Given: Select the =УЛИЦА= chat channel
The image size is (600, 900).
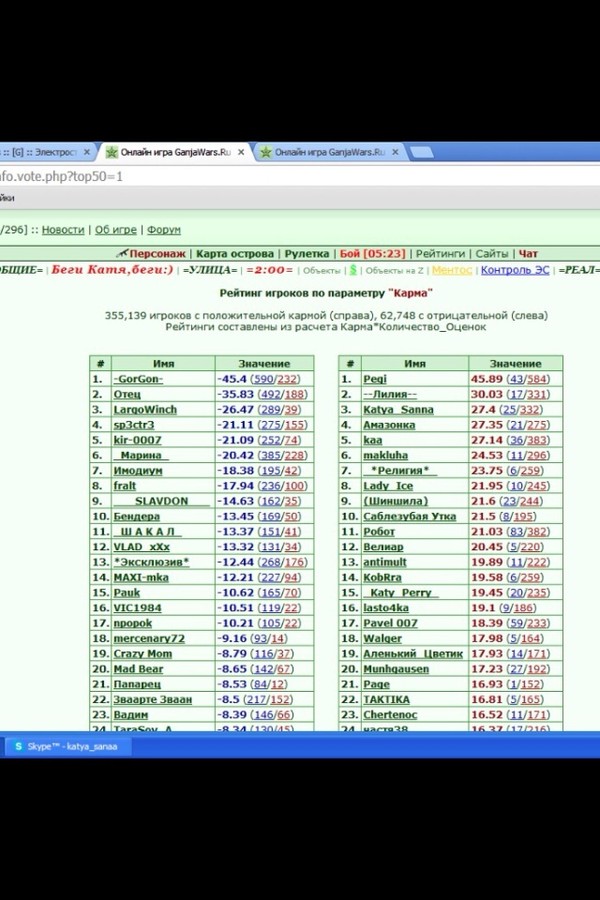Looking at the screenshot, I should (210, 270).
